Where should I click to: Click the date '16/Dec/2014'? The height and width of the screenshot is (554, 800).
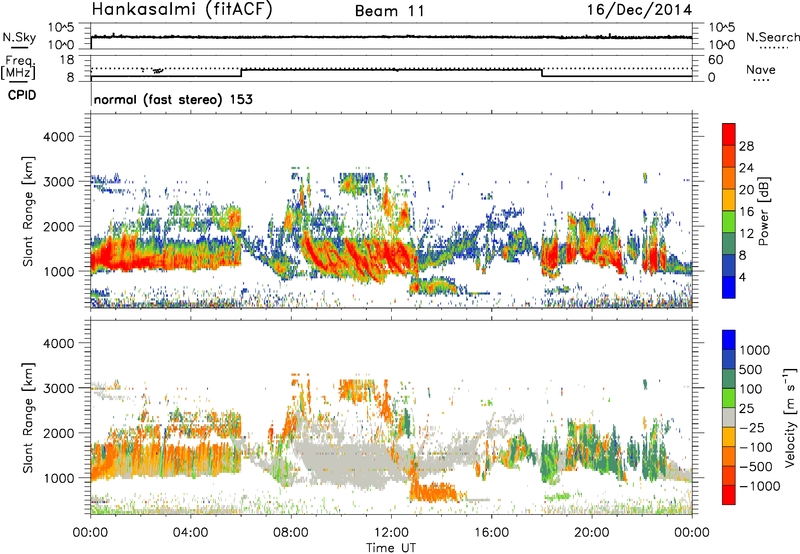point(639,10)
